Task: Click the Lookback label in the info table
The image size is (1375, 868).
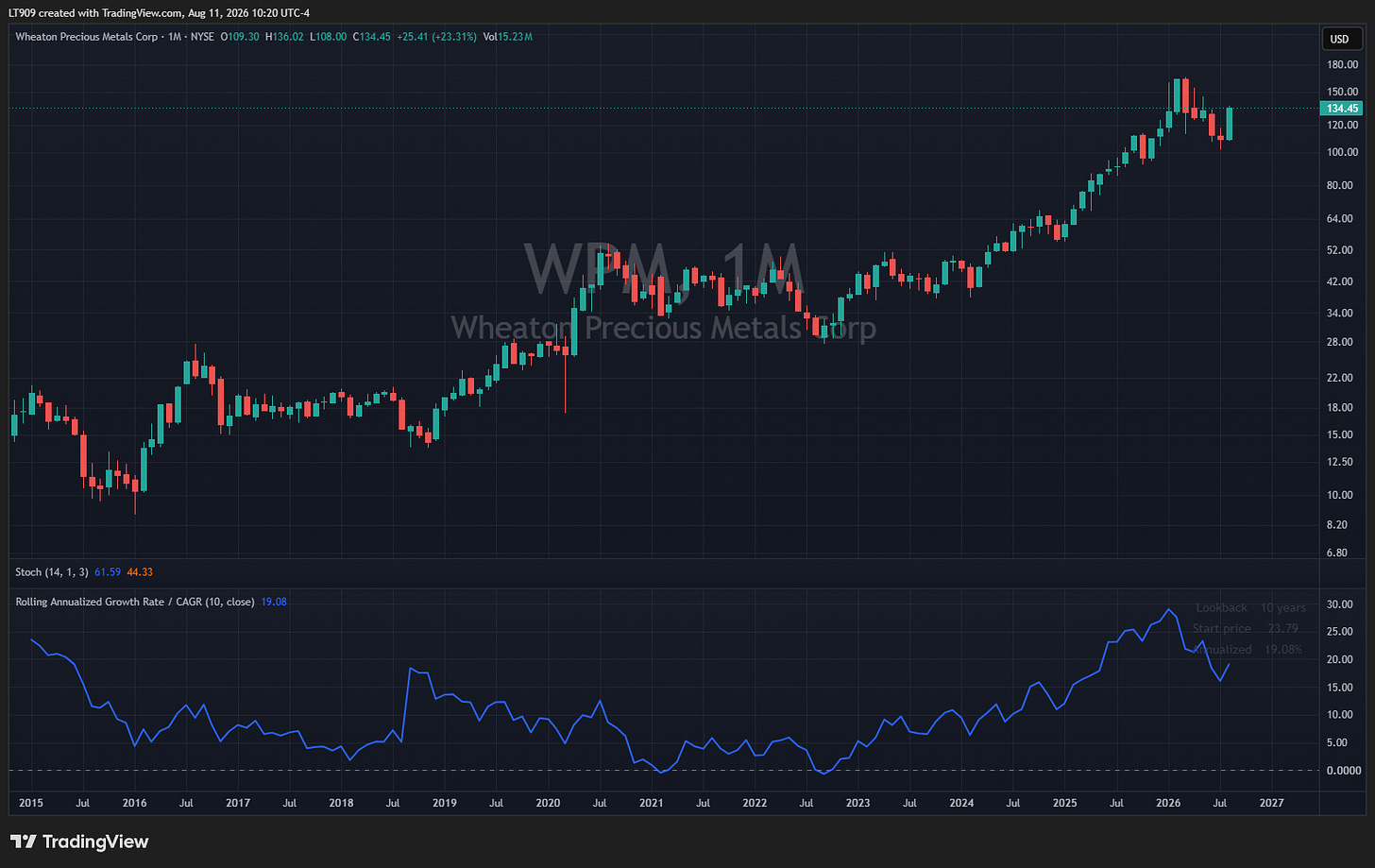Action: tap(1221, 607)
